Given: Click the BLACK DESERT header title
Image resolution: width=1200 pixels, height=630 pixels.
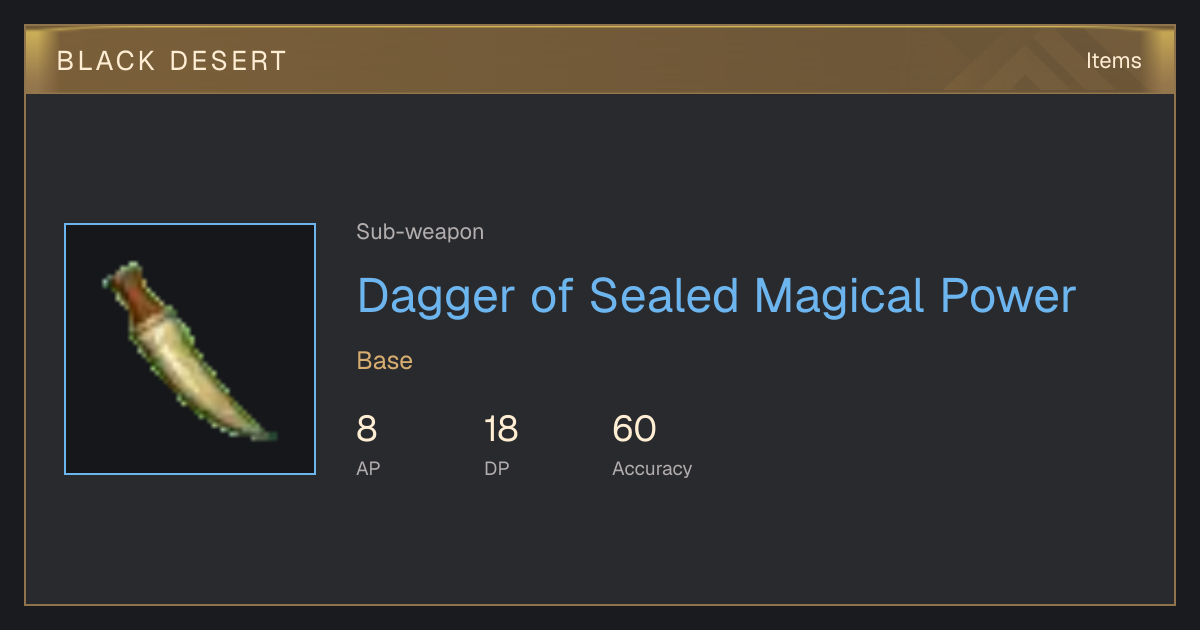Looking at the screenshot, I should 172,61.
